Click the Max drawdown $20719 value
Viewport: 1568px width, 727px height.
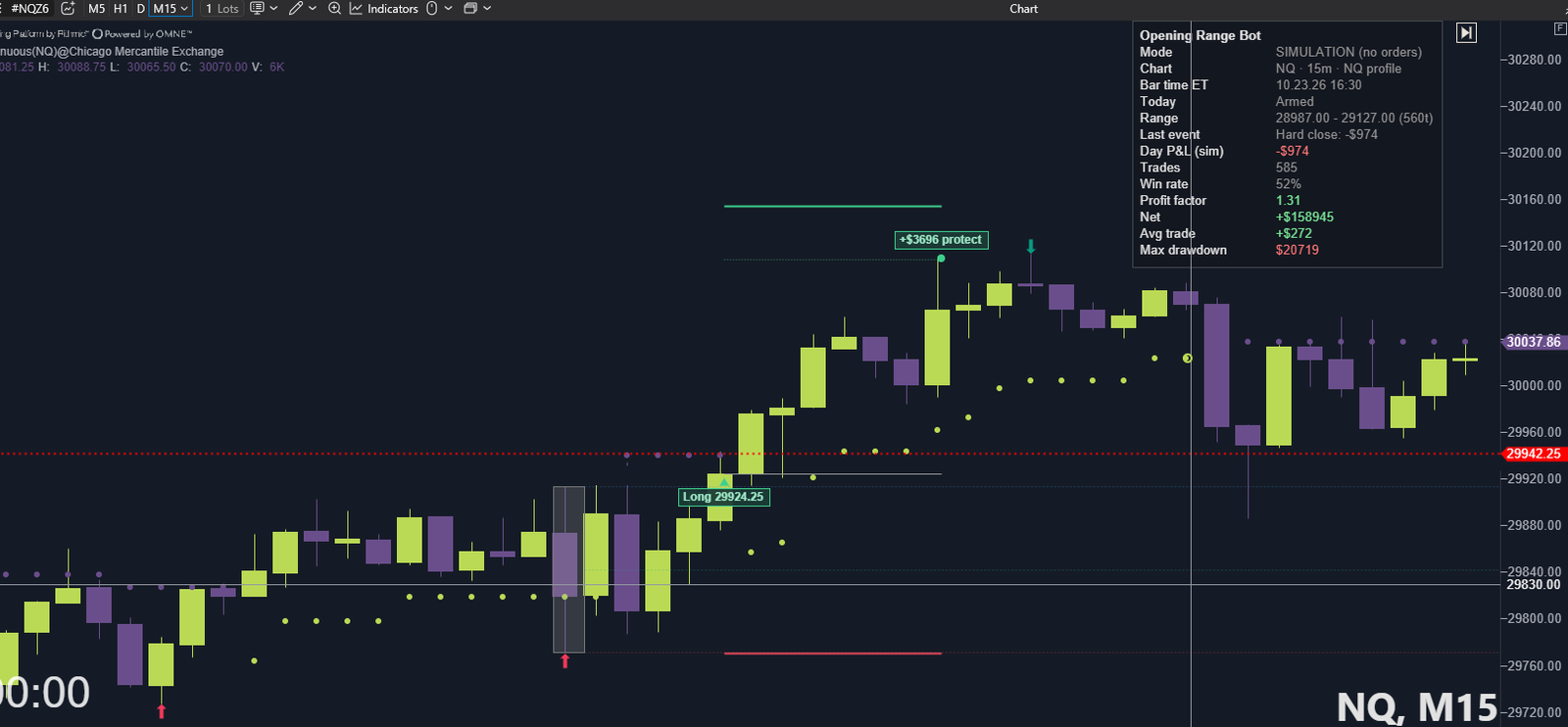pos(1297,250)
